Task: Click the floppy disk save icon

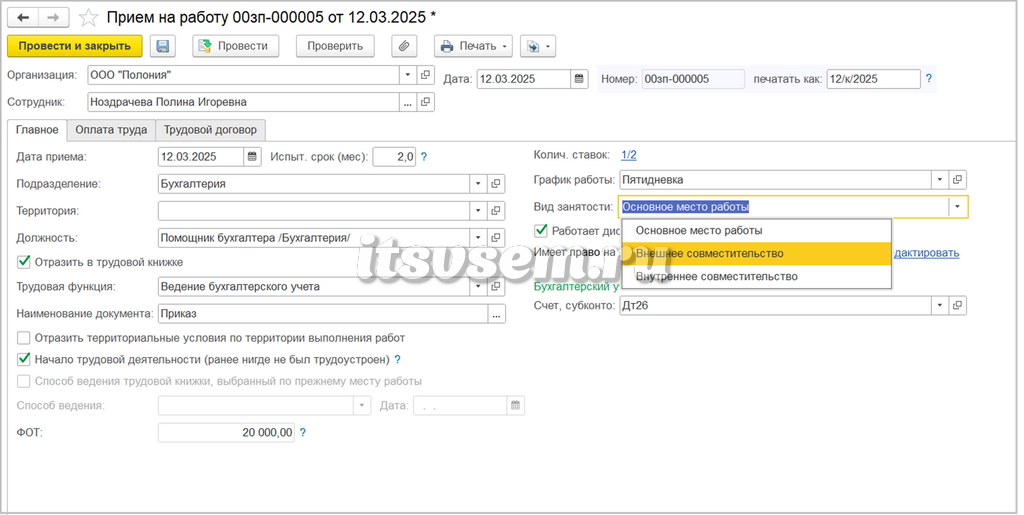Action: (x=163, y=46)
